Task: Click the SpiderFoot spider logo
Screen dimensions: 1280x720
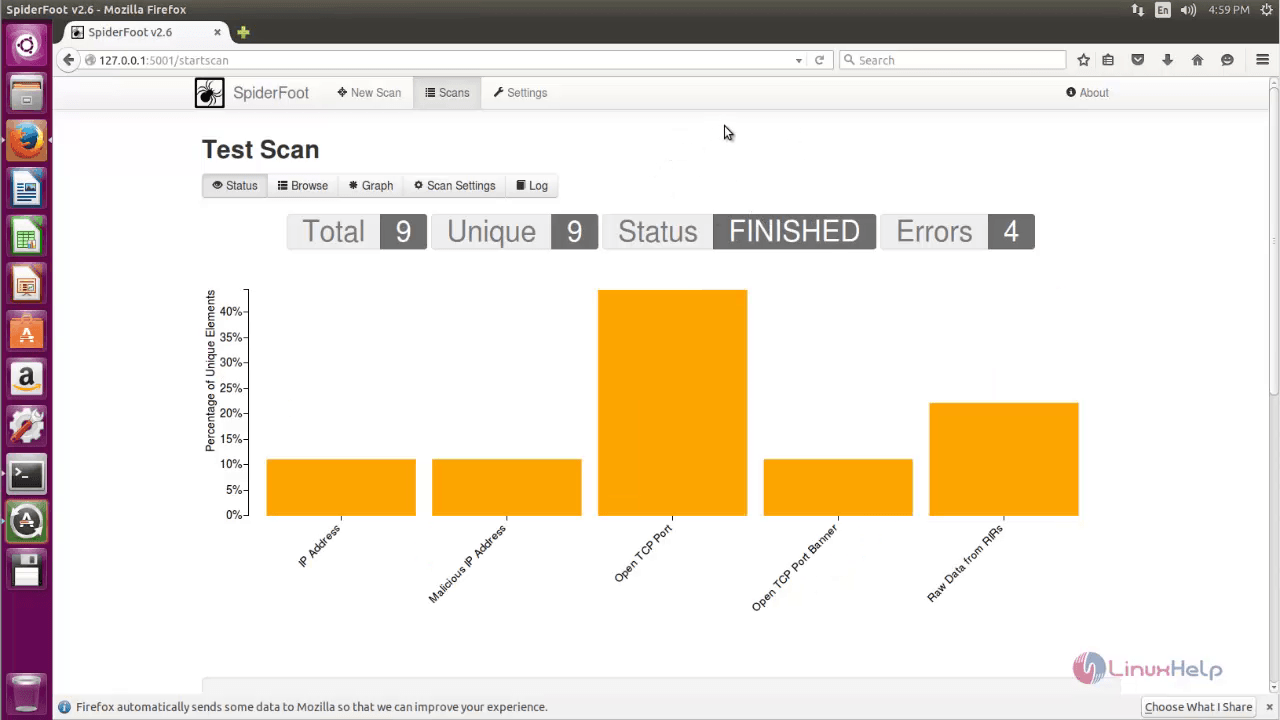Action: pyautogui.click(x=210, y=93)
